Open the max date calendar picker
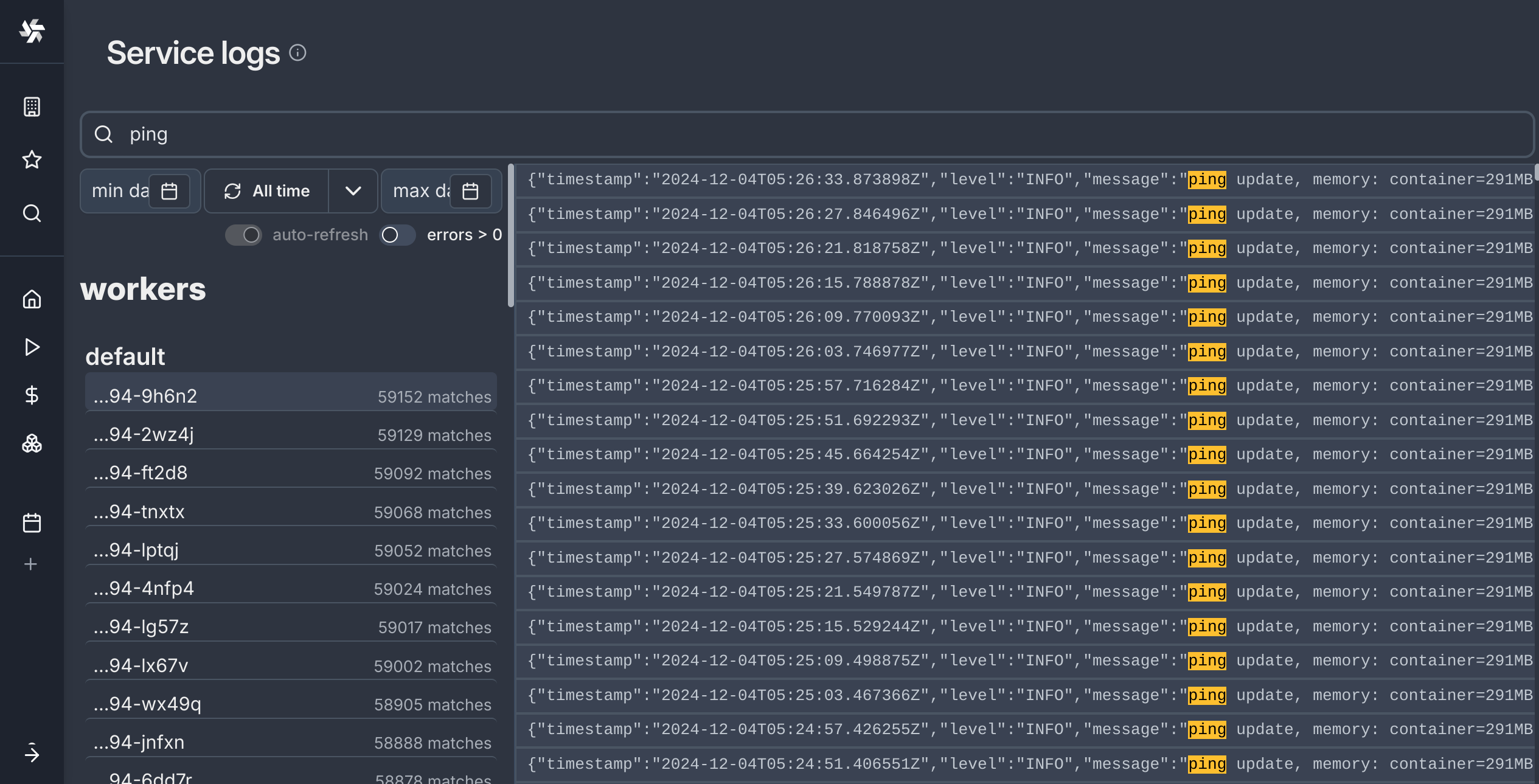 pyautogui.click(x=470, y=192)
